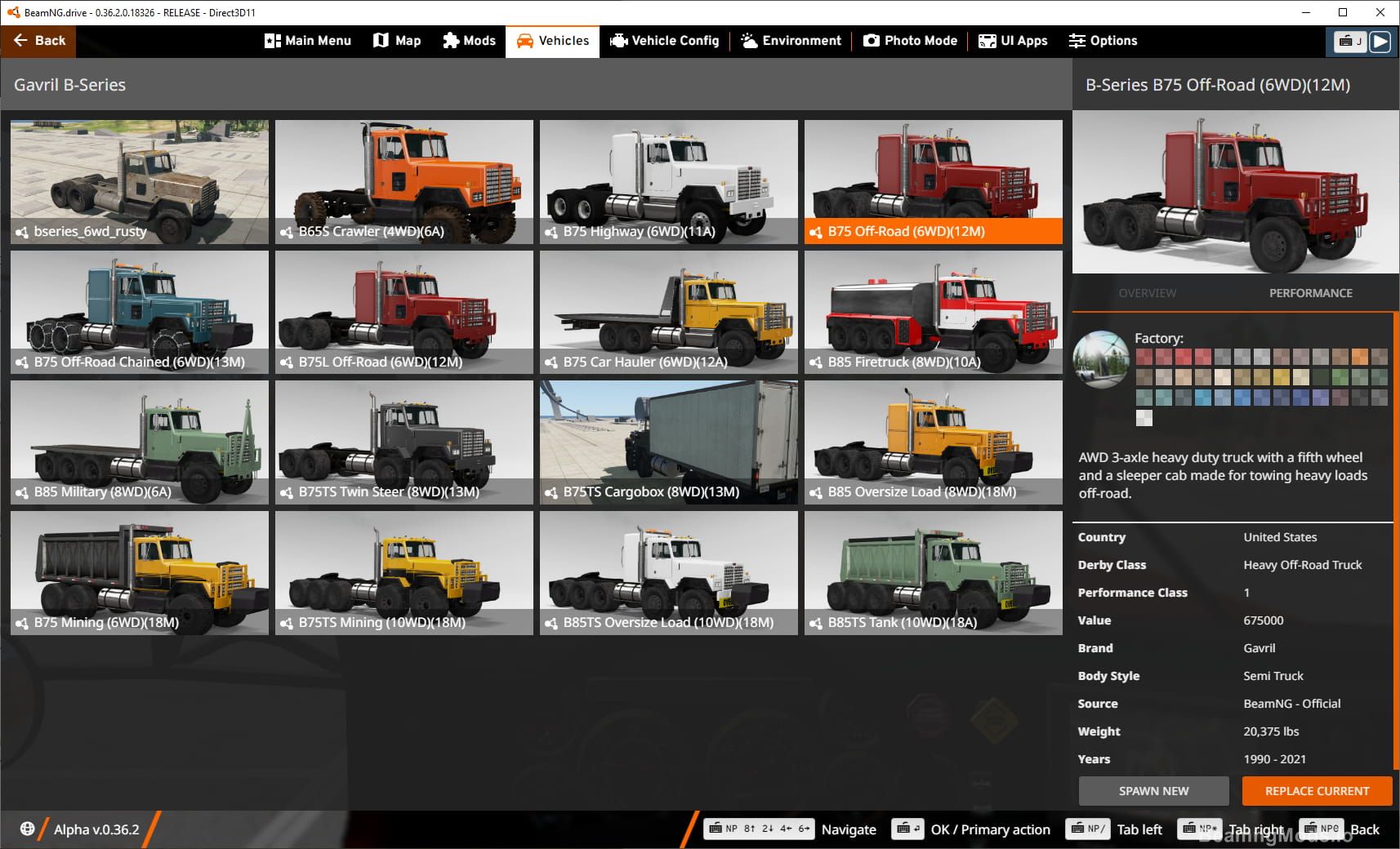Select B75 Off-Road Chained (6WD)(13M) thumbnail
The height and width of the screenshot is (849, 1400).
(x=140, y=312)
